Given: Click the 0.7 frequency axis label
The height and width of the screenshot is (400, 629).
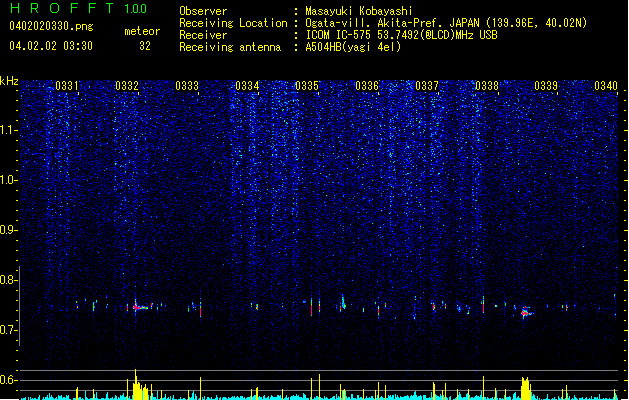Looking at the screenshot, I should click(x=8, y=330).
